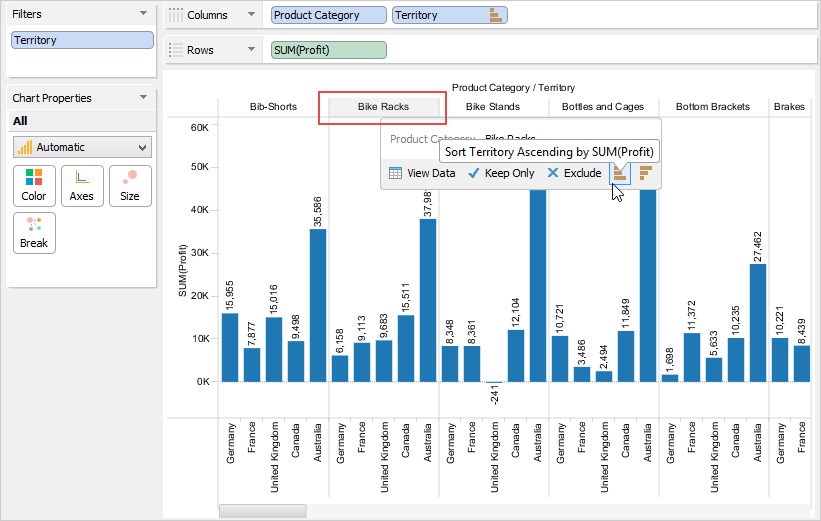This screenshot has width=821, height=521.
Task: Click the sort ascending icon in tooltip
Action: pyautogui.click(x=621, y=174)
